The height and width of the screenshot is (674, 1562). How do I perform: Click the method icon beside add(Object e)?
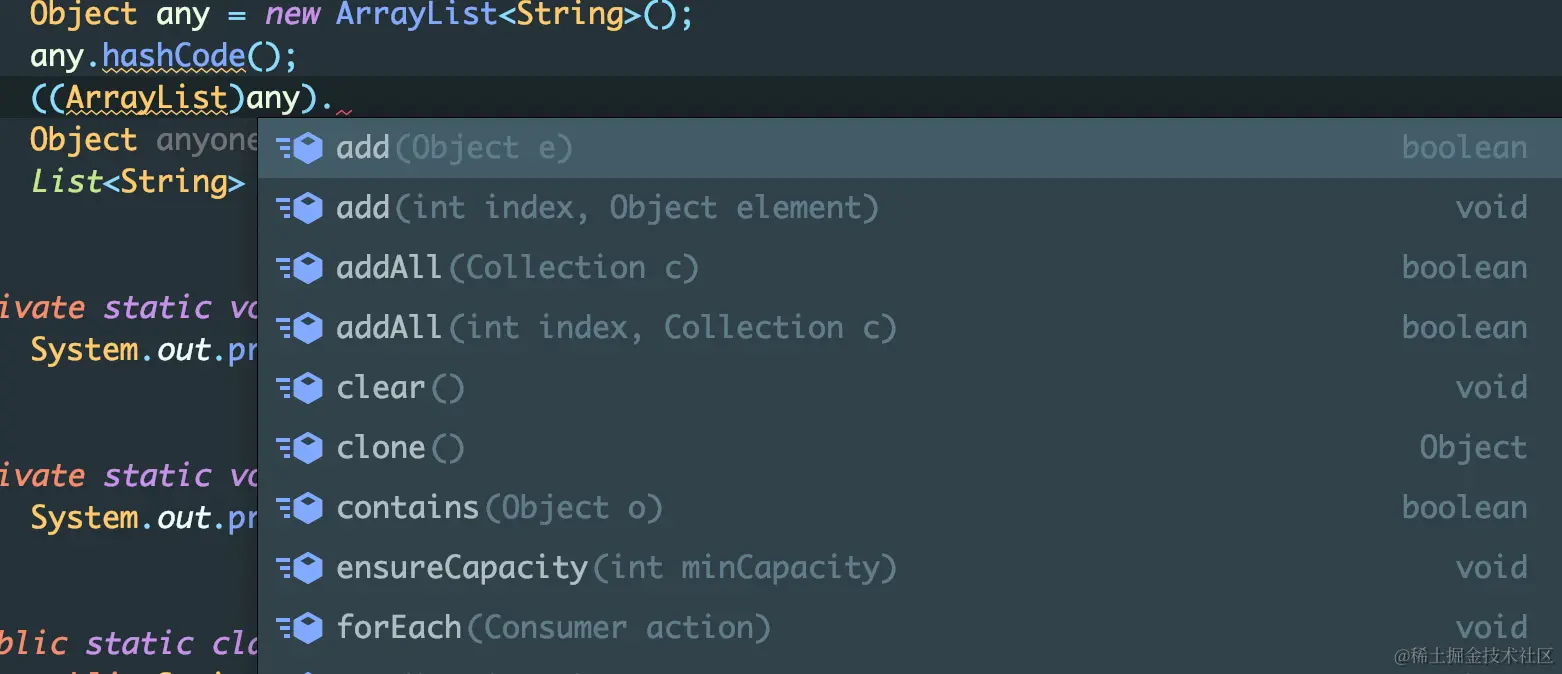pyautogui.click(x=299, y=148)
